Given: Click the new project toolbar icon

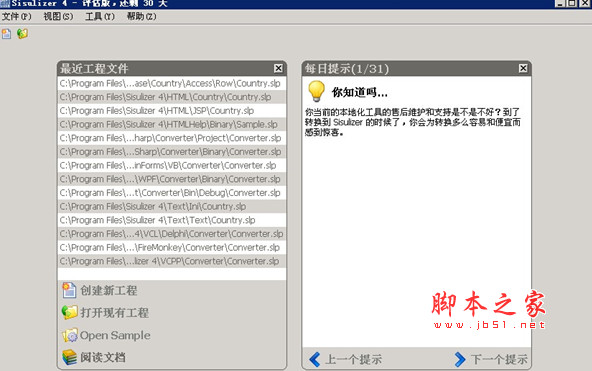Looking at the screenshot, I should coord(6,34).
